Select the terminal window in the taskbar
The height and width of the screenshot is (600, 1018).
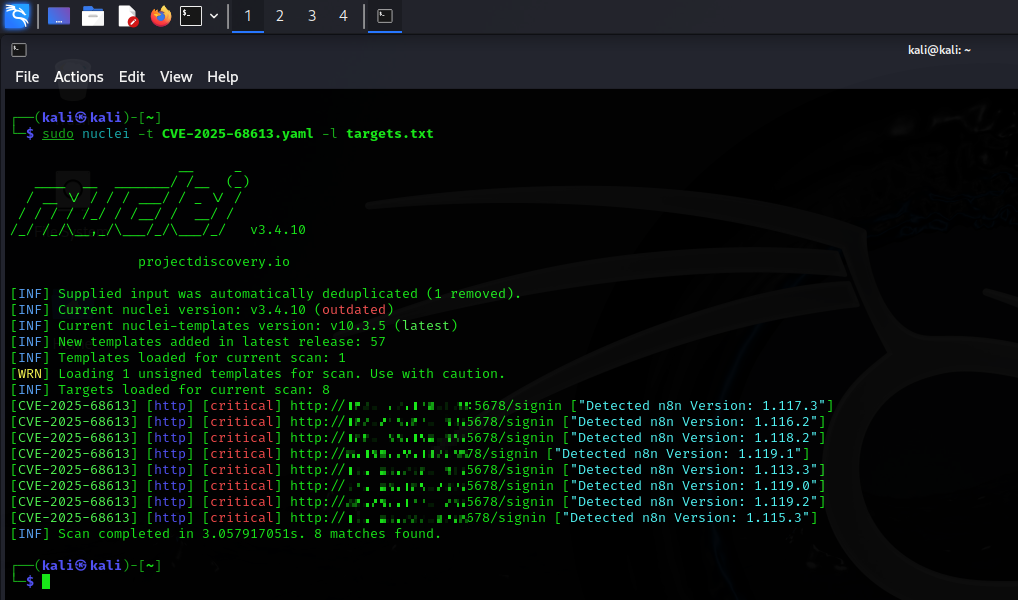tap(385, 16)
